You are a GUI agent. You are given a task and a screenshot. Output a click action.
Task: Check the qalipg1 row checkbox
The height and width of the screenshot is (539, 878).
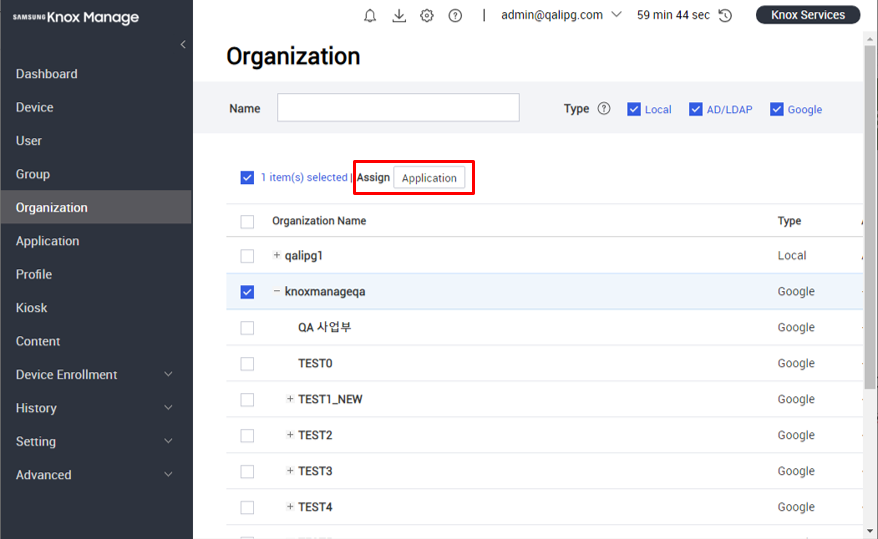click(x=247, y=256)
